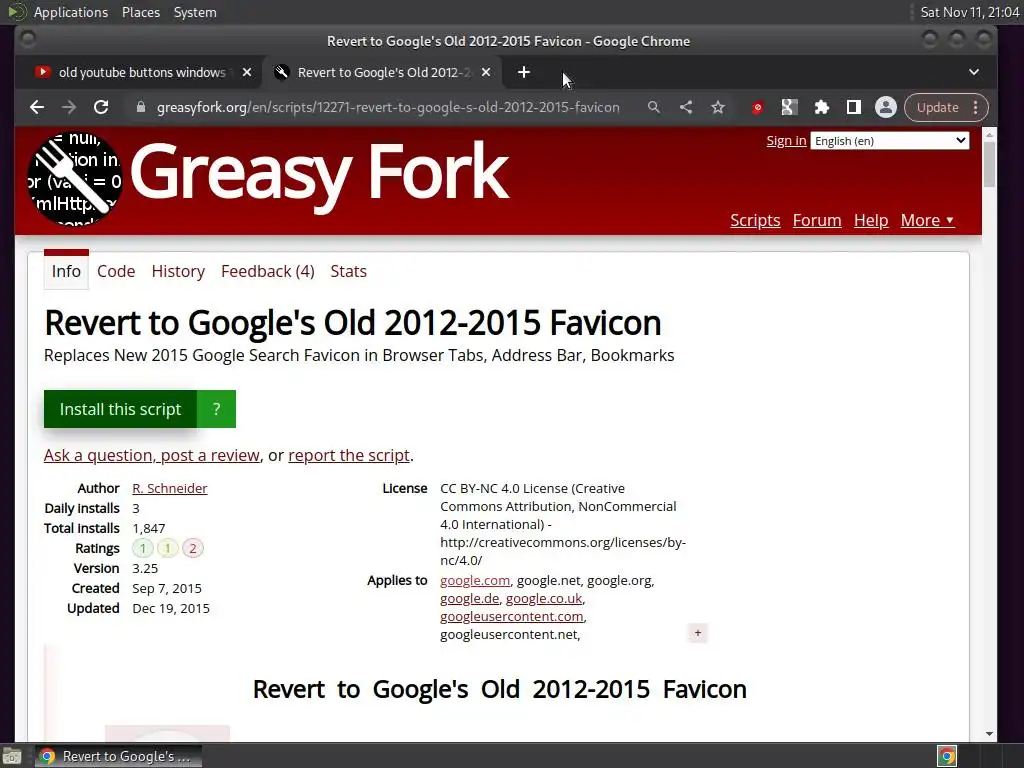Open the Scripts link

[755, 220]
